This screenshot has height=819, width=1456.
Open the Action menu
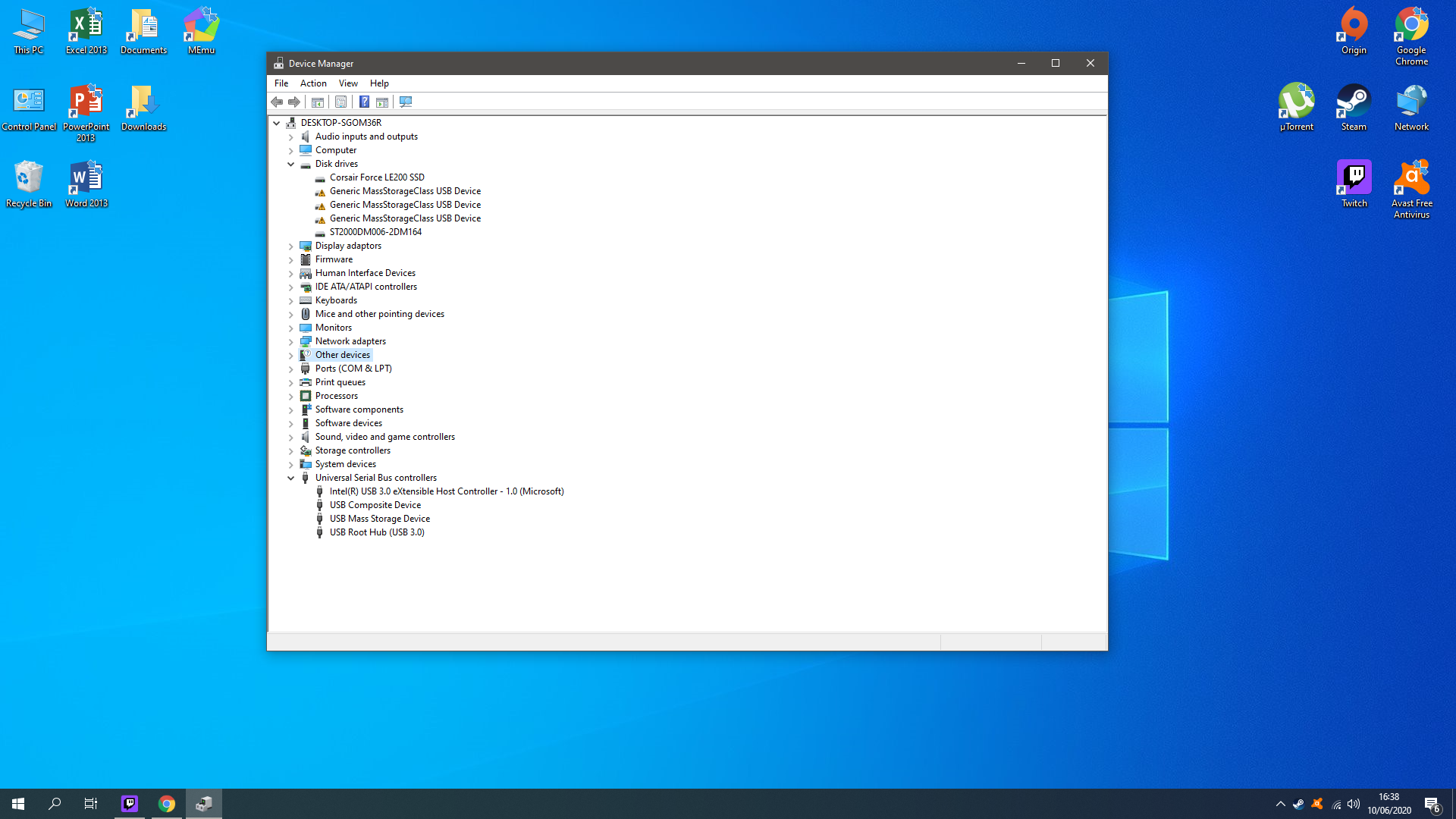(x=313, y=83)
